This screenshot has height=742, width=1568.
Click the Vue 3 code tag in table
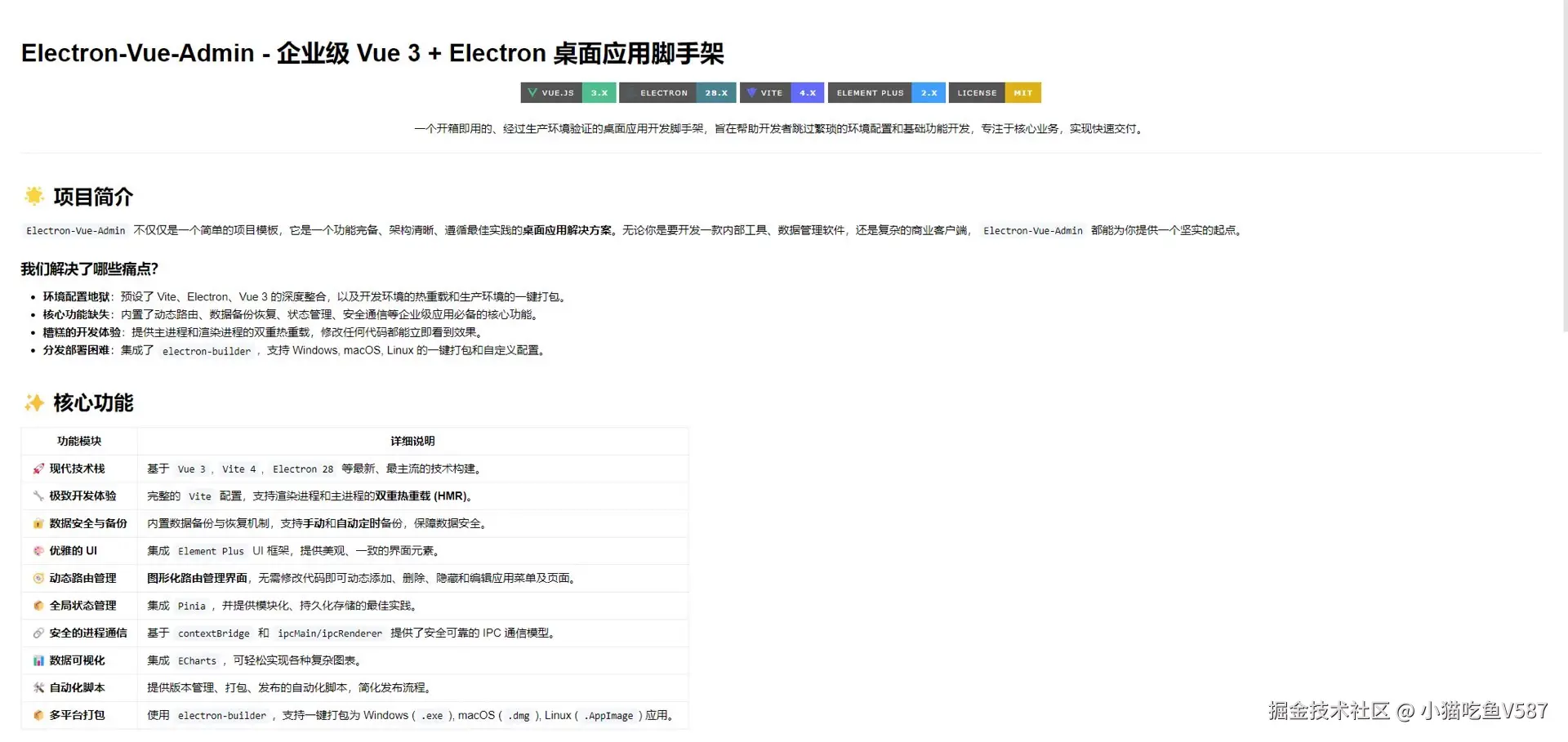[x=192, y=469]
